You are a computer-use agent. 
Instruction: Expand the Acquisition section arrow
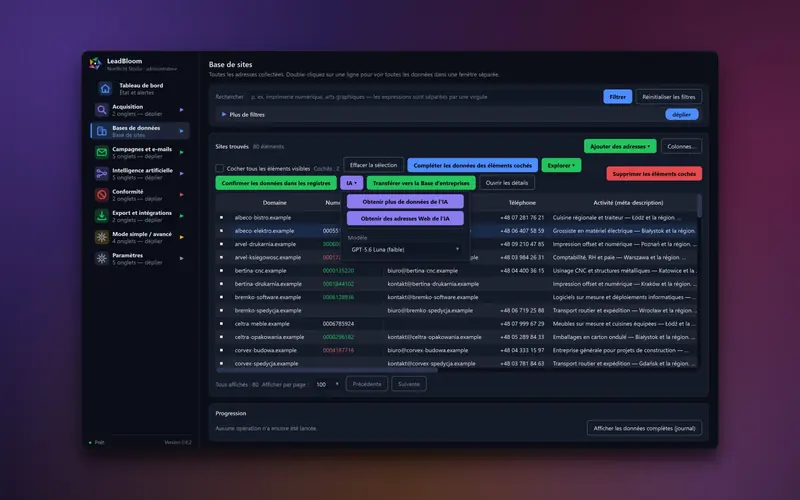pyautogui.click(x=181, y=110)
